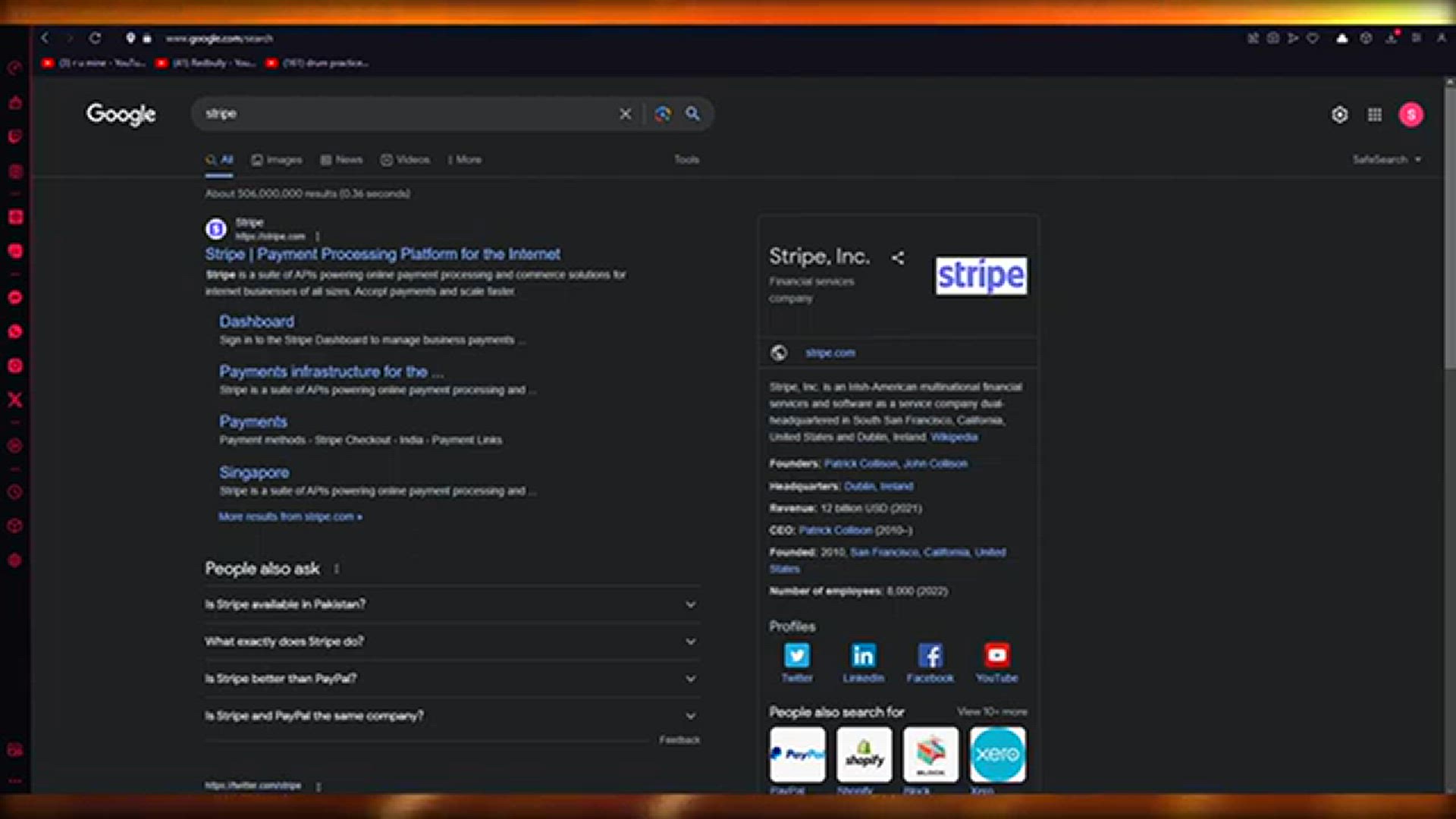Open the WhatsApp icon in the browser sidebar
This screenshot has height=819, width=1456.
[x=14, y=331]
